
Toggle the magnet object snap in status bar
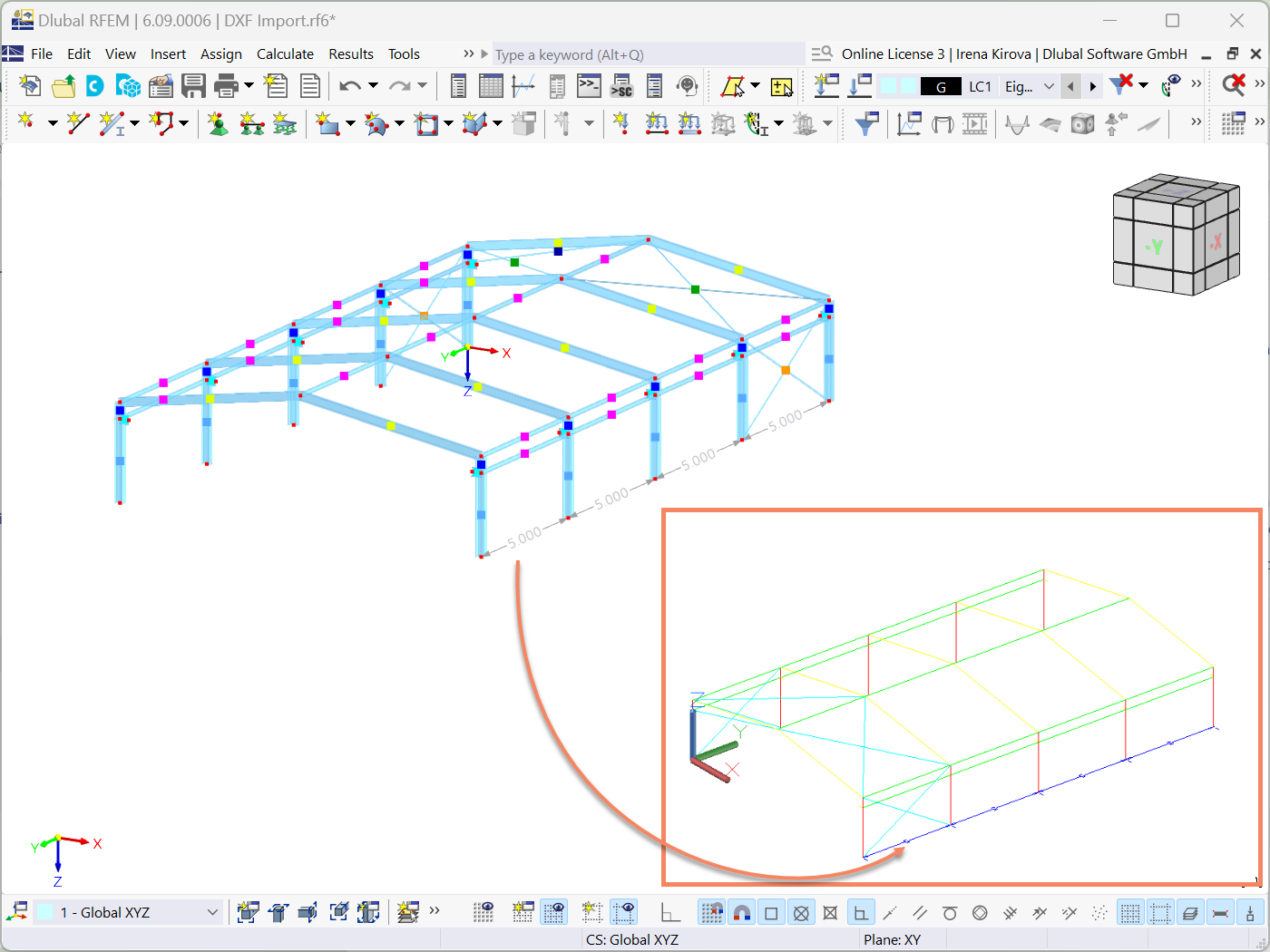click(742, 911)
